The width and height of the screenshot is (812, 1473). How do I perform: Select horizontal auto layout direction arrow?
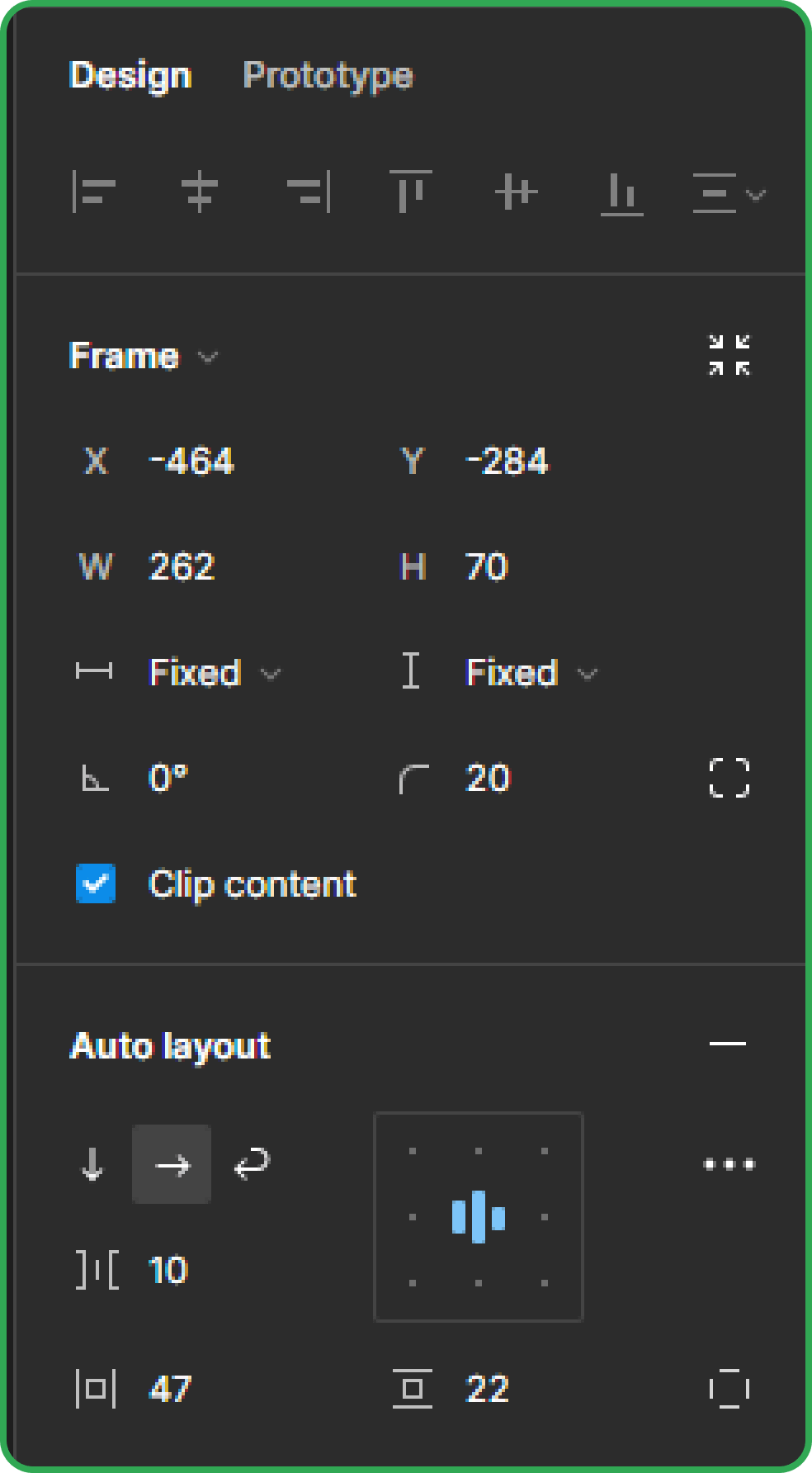point(172,1164)
